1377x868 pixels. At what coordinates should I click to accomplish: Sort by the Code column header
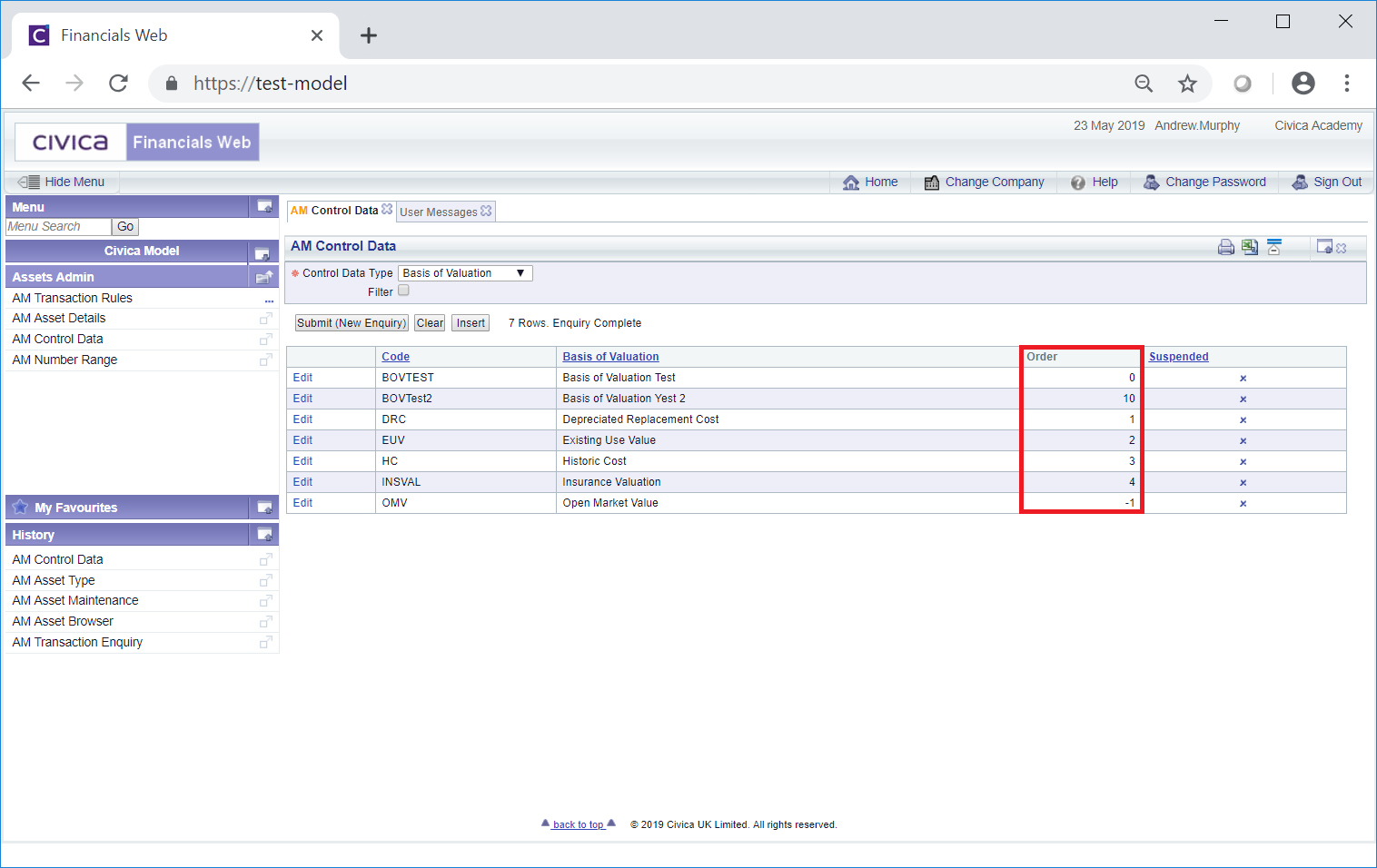(396, 357)
